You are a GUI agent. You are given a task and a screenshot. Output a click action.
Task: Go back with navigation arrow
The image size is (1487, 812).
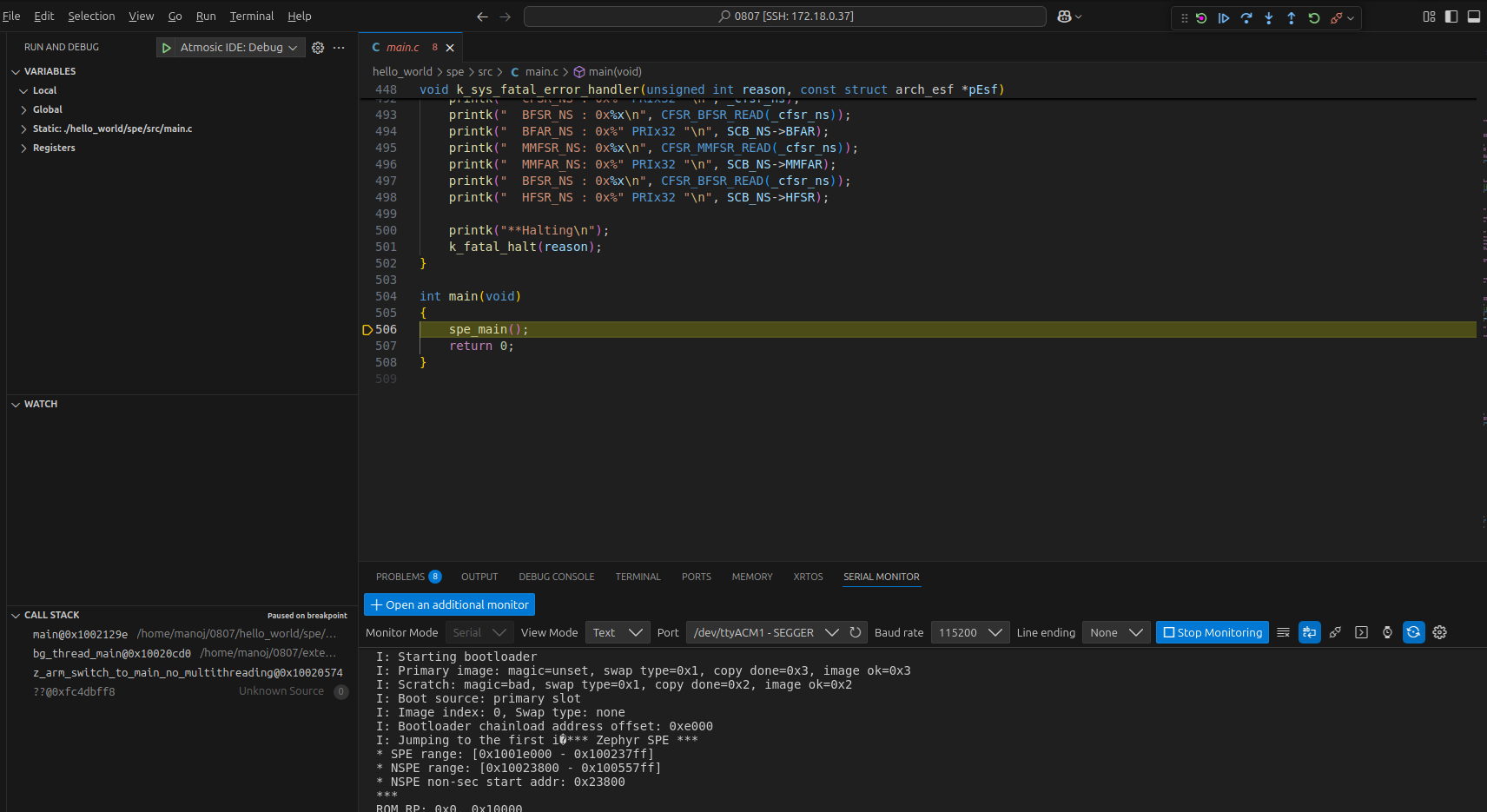tap(483, 17)
